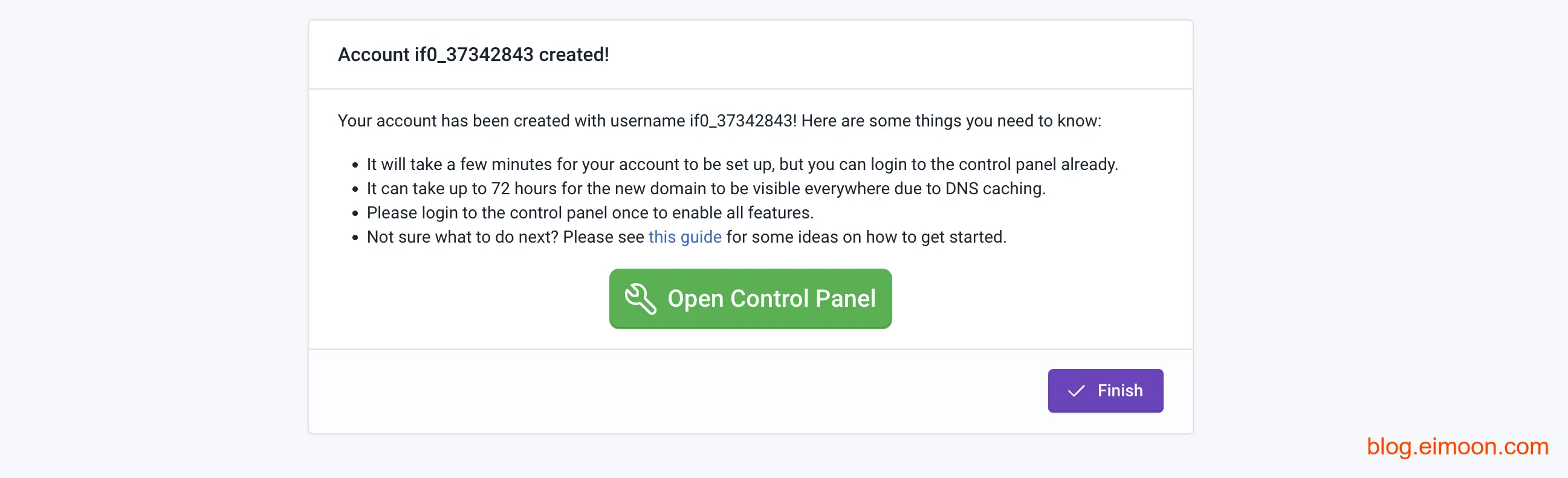Open Control Panel via the green button label
The width and height of the screenshot is (1568, 478).
(x=771, y=298)
